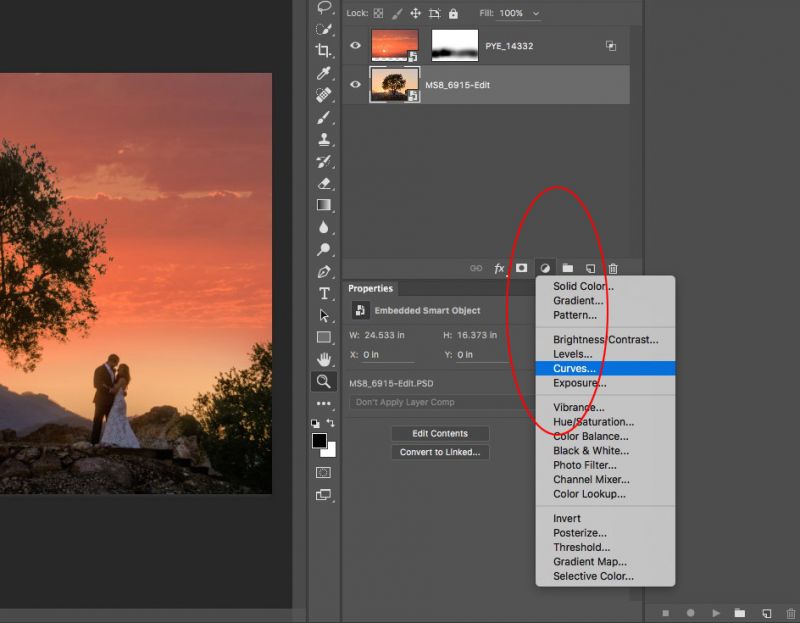Click the Edit Contents button
This screenshot has height=623, width=800.
coord(440,433)
